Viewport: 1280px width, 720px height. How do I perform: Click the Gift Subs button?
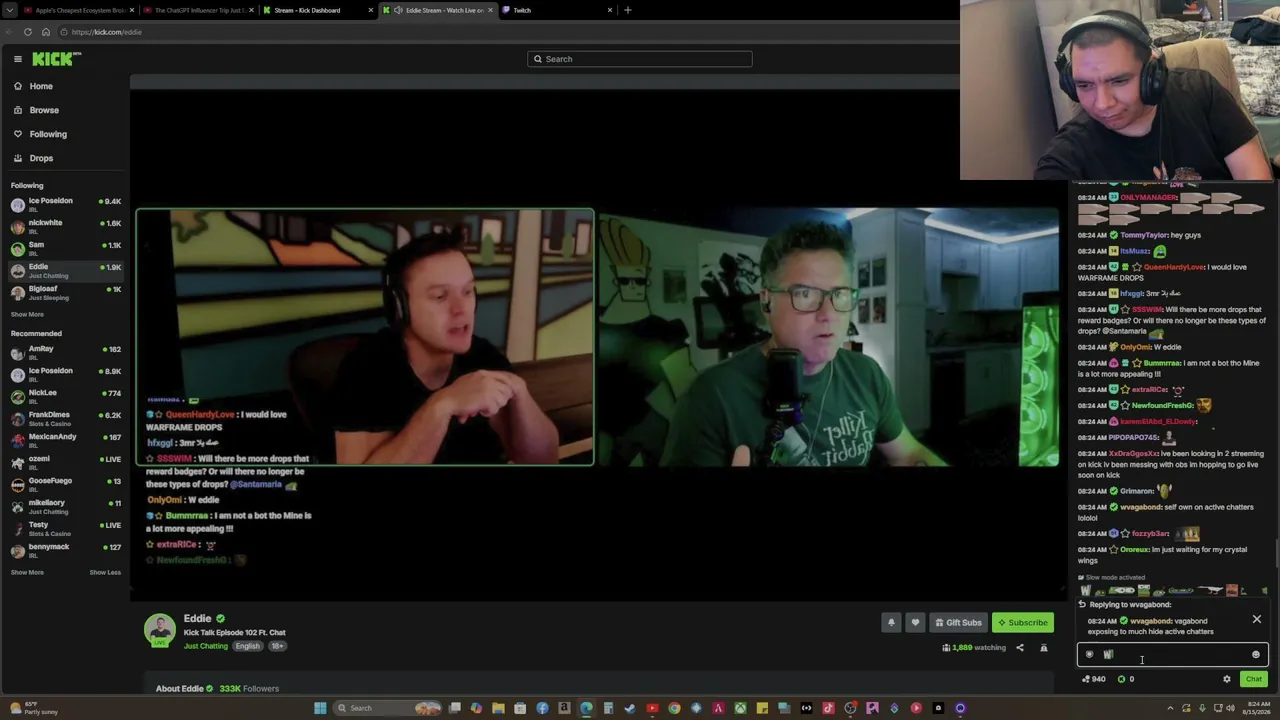pos(958,623)
